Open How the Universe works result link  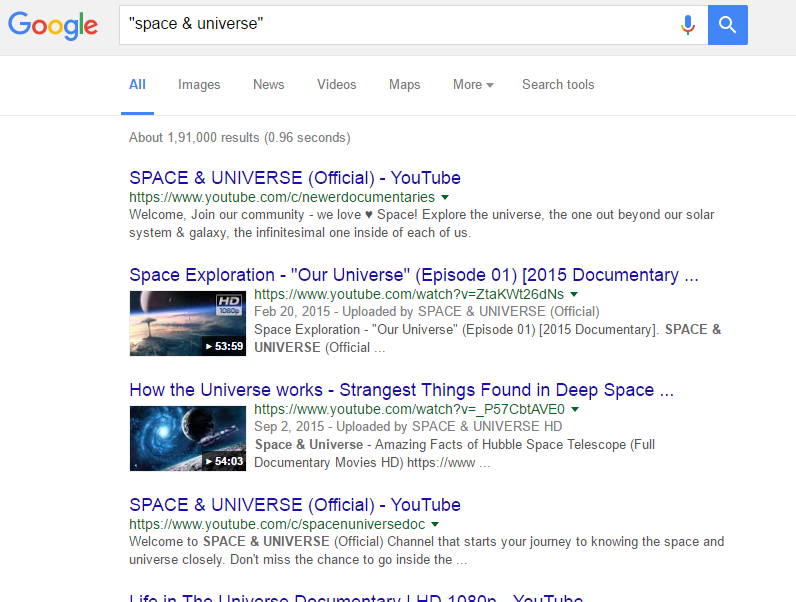401,390
